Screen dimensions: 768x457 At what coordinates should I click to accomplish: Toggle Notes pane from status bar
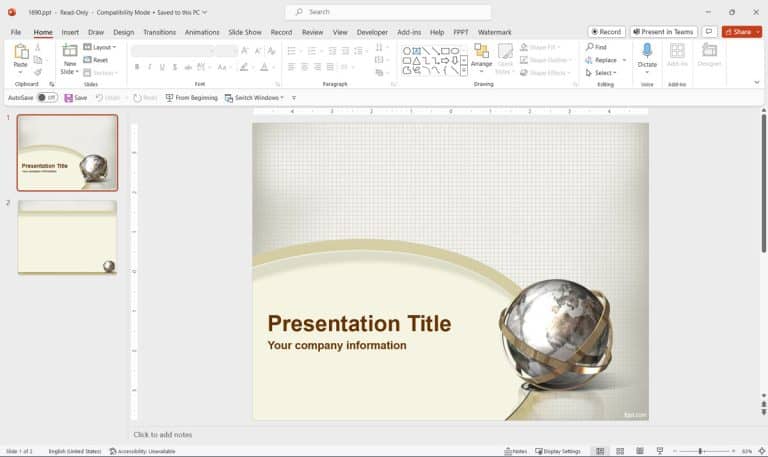516,451
